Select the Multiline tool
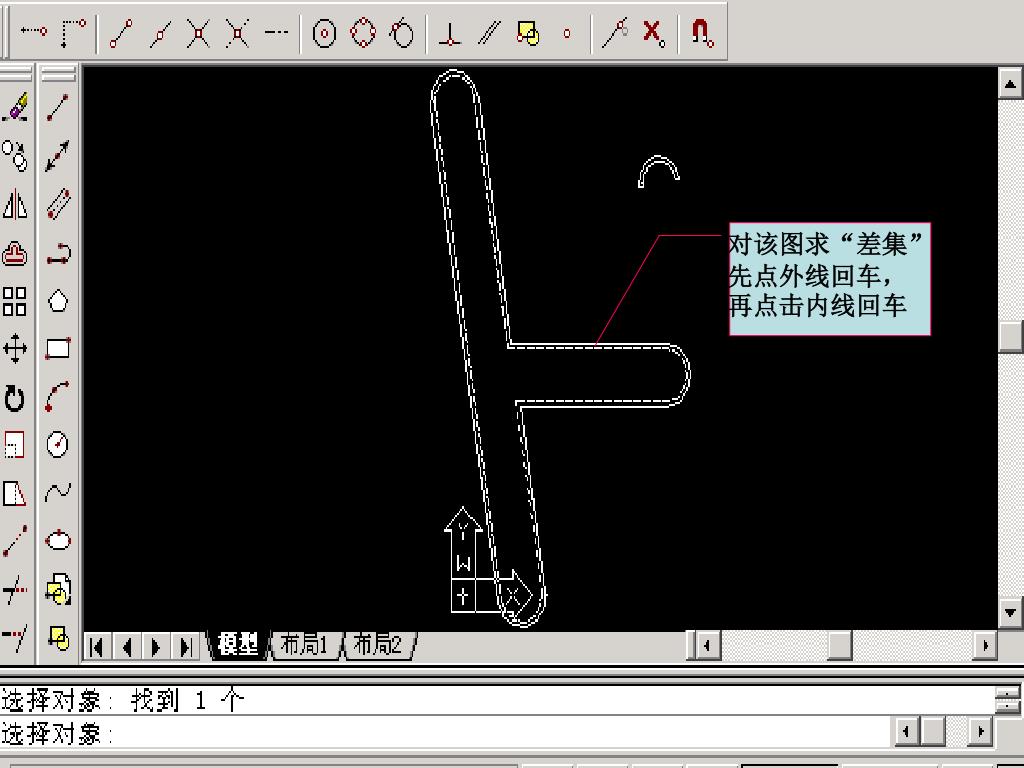 pos(58,204)
